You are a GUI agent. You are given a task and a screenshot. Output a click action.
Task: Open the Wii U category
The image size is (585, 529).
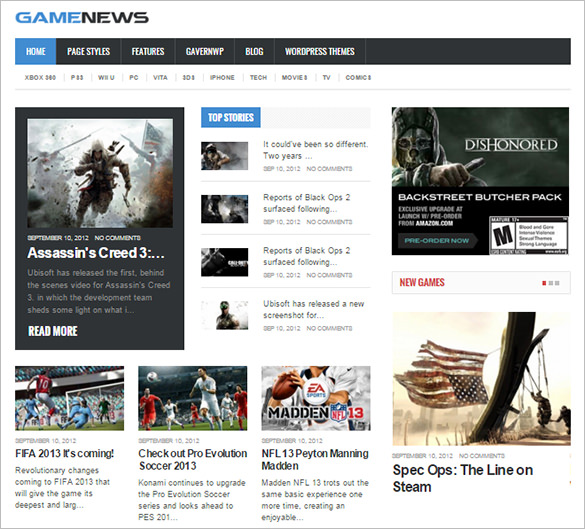[x=106, y=78]
